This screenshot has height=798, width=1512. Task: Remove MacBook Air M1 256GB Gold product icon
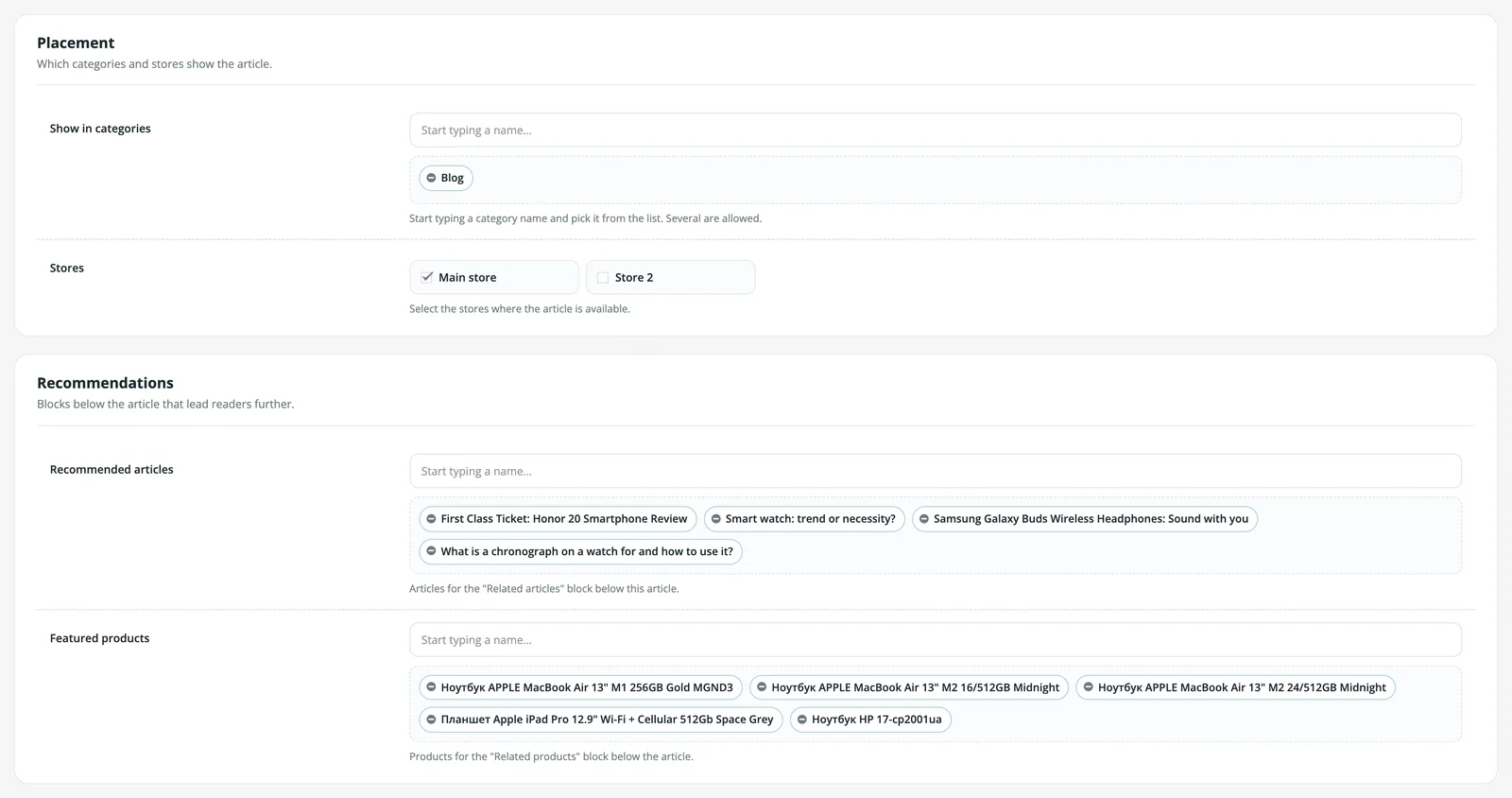tap(431, 687)
